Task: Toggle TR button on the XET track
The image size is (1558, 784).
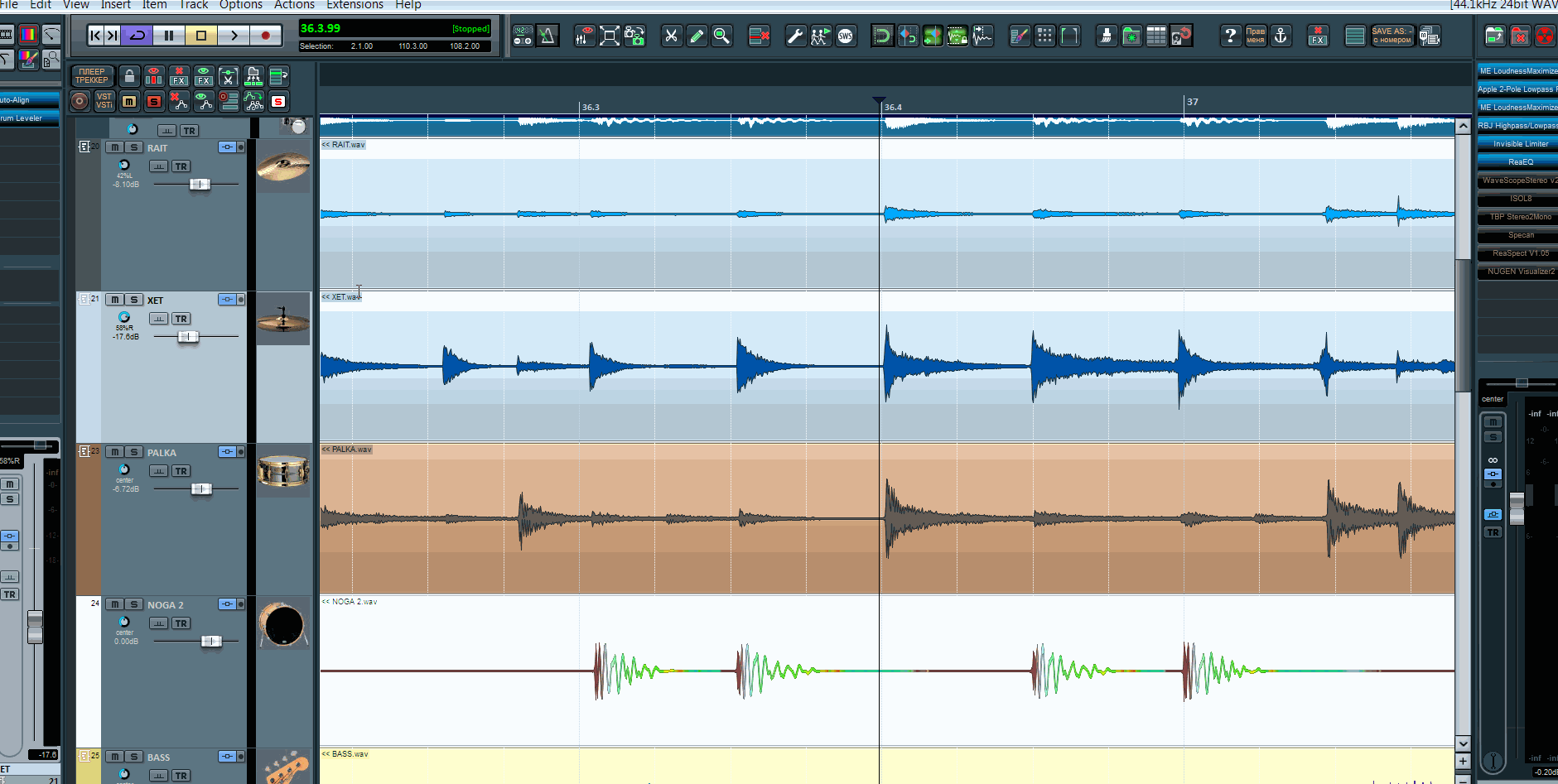Action: pos(181,319)
